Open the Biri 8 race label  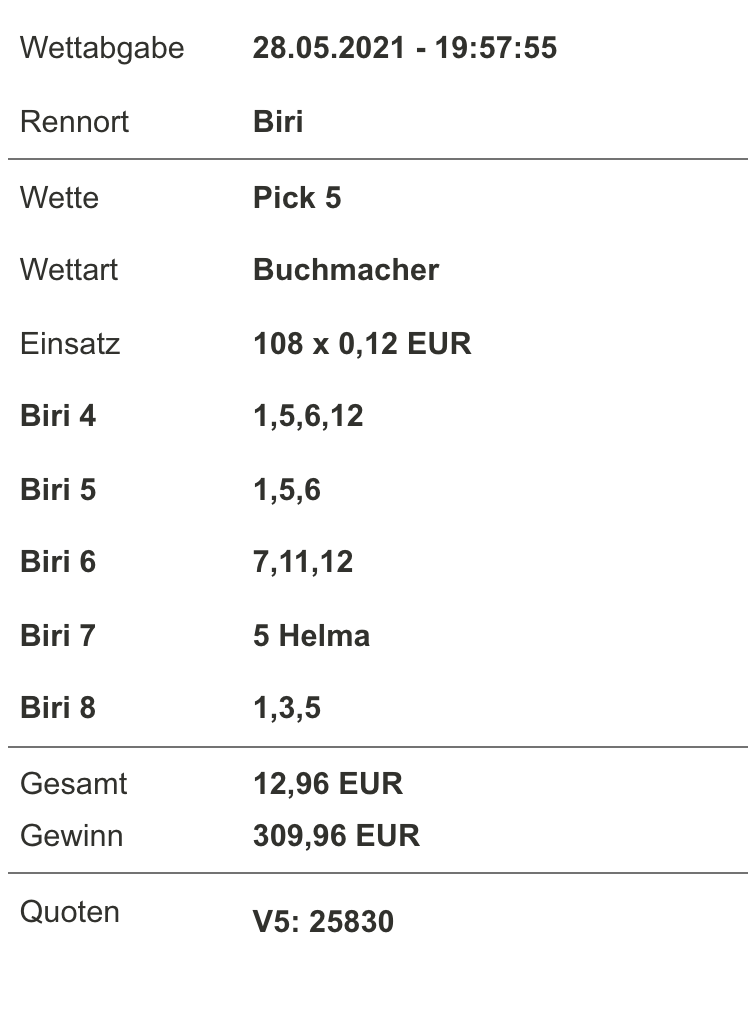tap(58, 708)
